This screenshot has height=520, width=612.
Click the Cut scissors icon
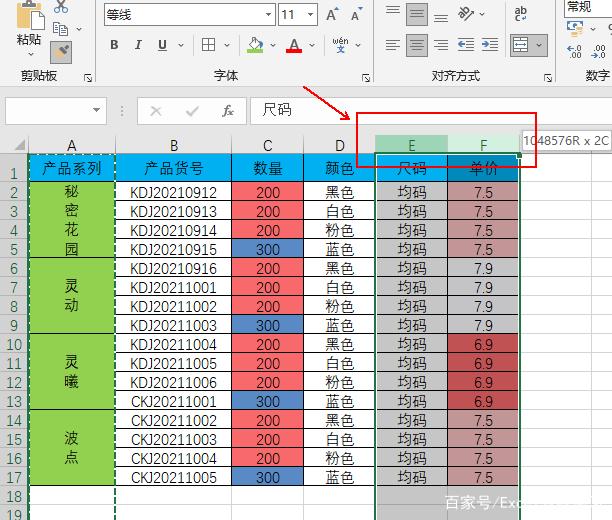pyautogui.click(x=61, y=7)
